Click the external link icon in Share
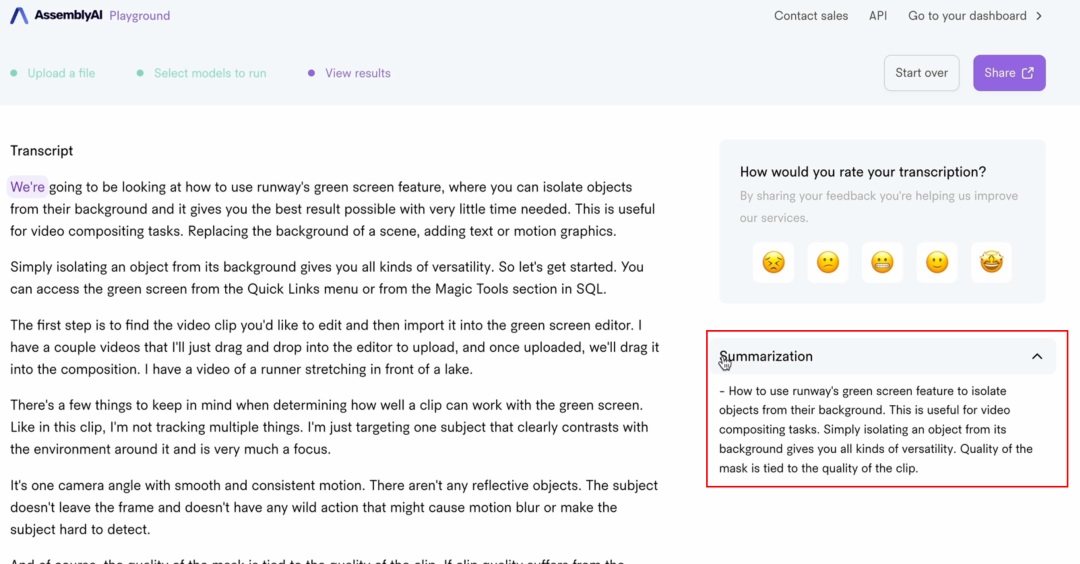The width and height of the screenshot is (1080, 564). click(x=1028, y=73)
